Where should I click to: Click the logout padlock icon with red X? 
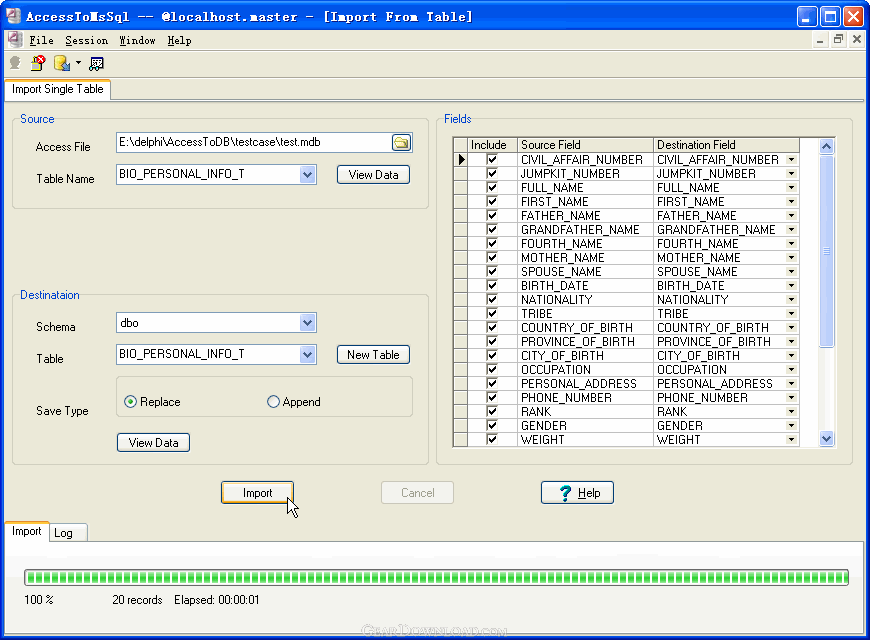pos(38,63)
